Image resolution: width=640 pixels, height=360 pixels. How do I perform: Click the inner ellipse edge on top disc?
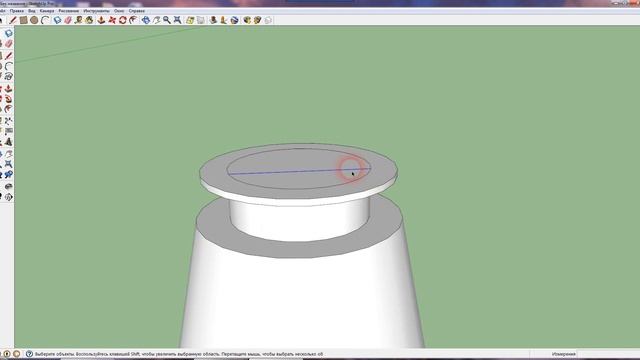pos(299,189)
